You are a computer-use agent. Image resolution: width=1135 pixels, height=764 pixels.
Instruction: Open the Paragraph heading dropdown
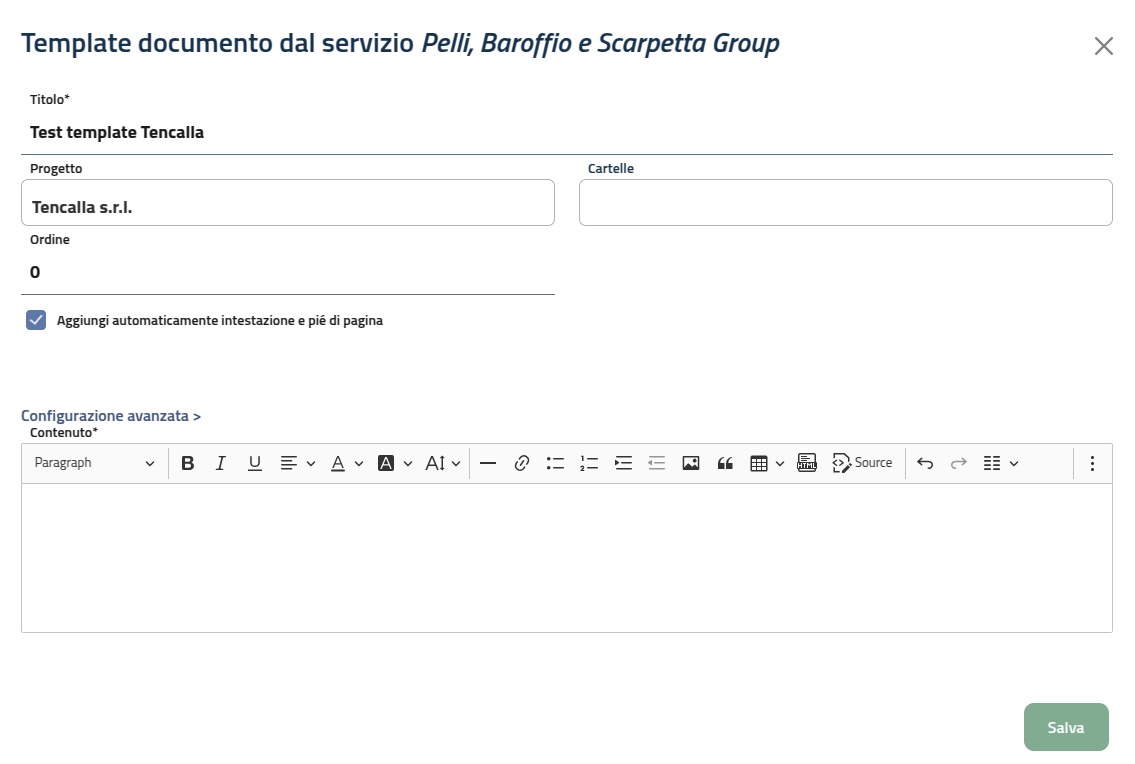tap(94, 463)
